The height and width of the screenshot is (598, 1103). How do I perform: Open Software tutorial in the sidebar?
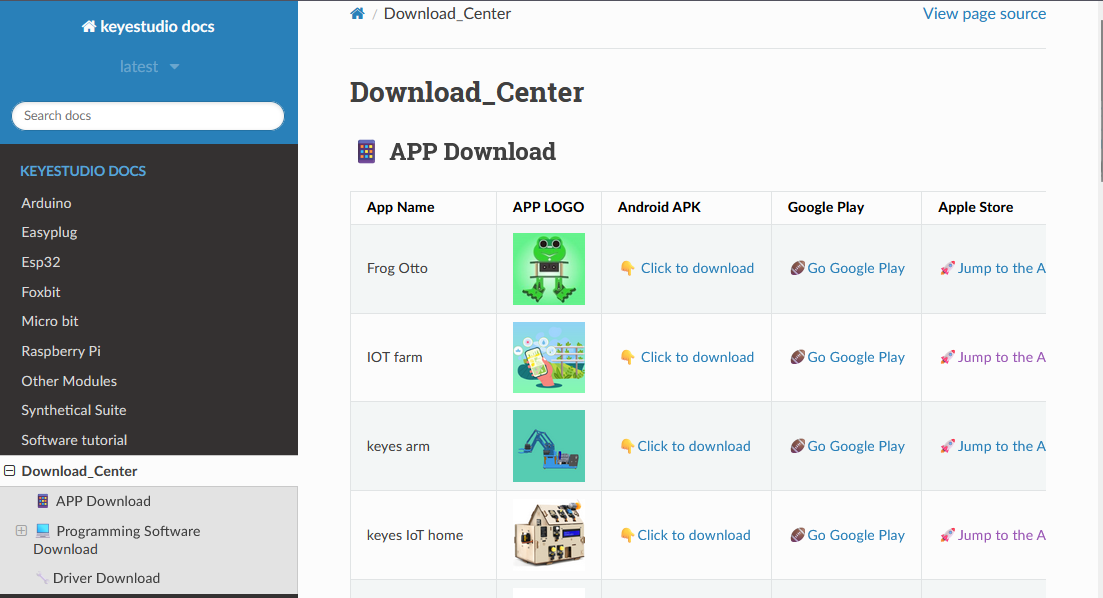pos(74,440)
